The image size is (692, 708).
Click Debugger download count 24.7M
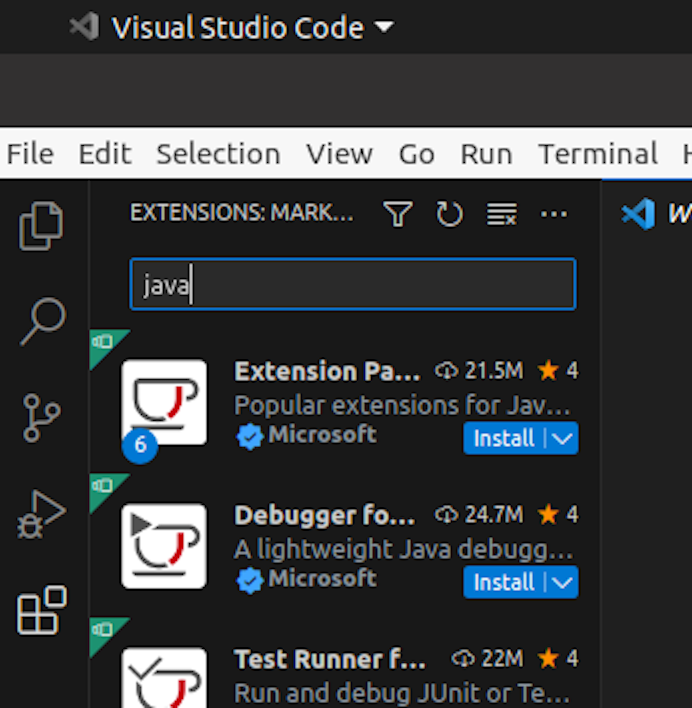click(x=479, y=514)
